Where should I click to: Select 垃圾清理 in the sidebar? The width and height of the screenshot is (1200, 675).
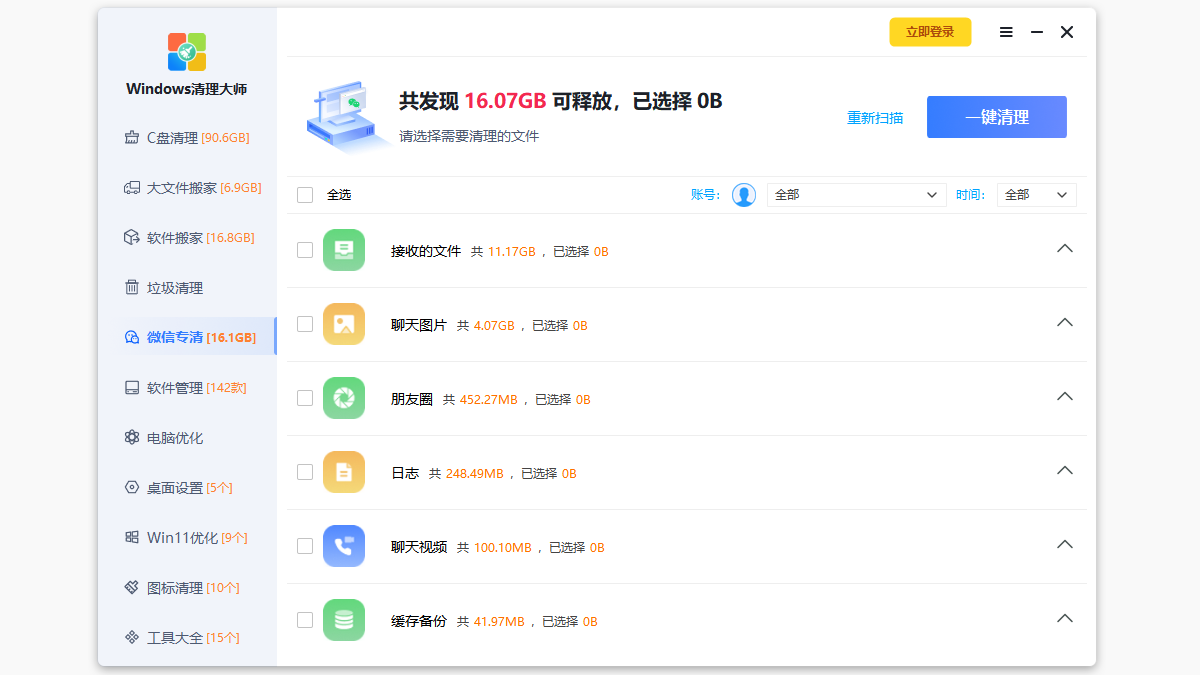187,288
